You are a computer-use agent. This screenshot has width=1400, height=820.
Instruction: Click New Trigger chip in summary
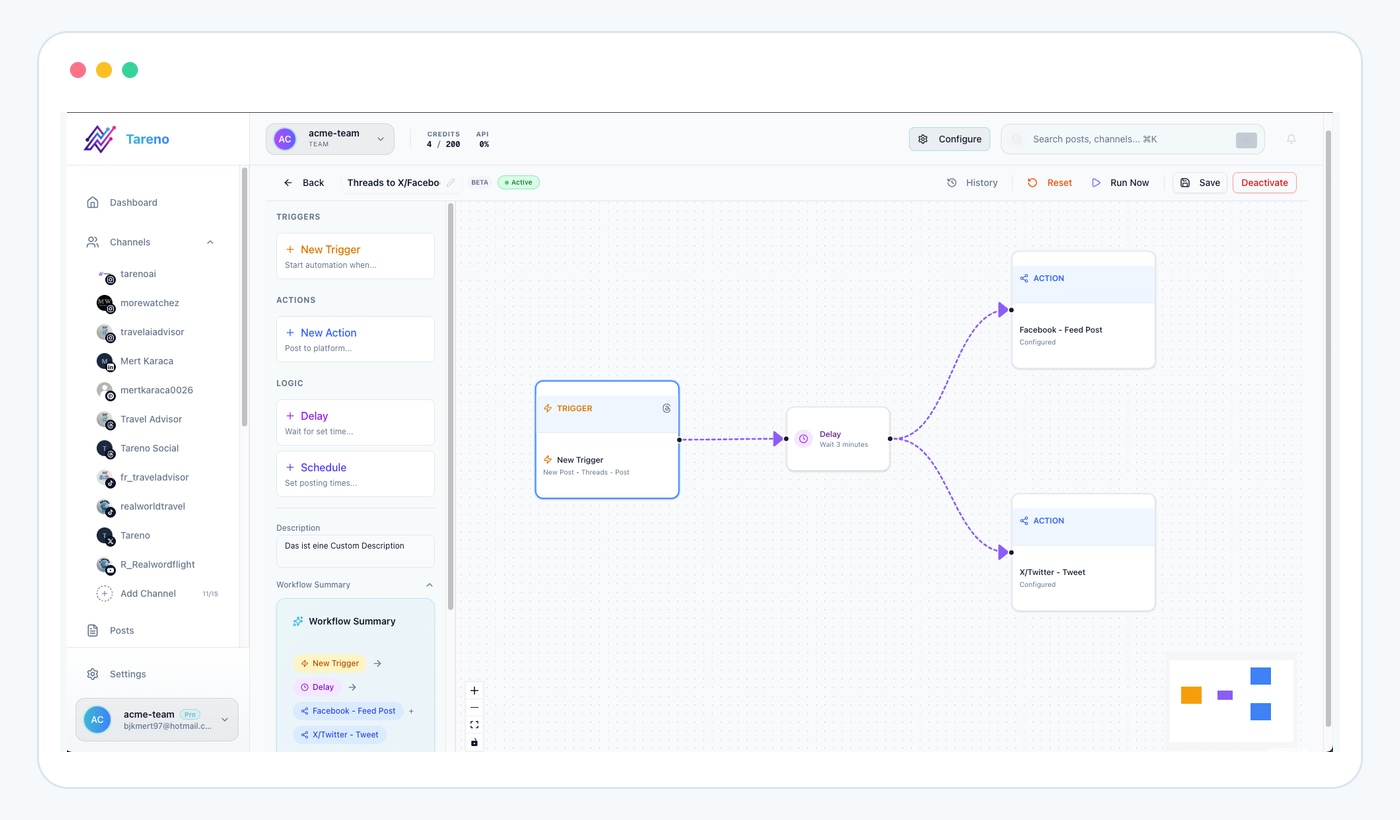330,663
